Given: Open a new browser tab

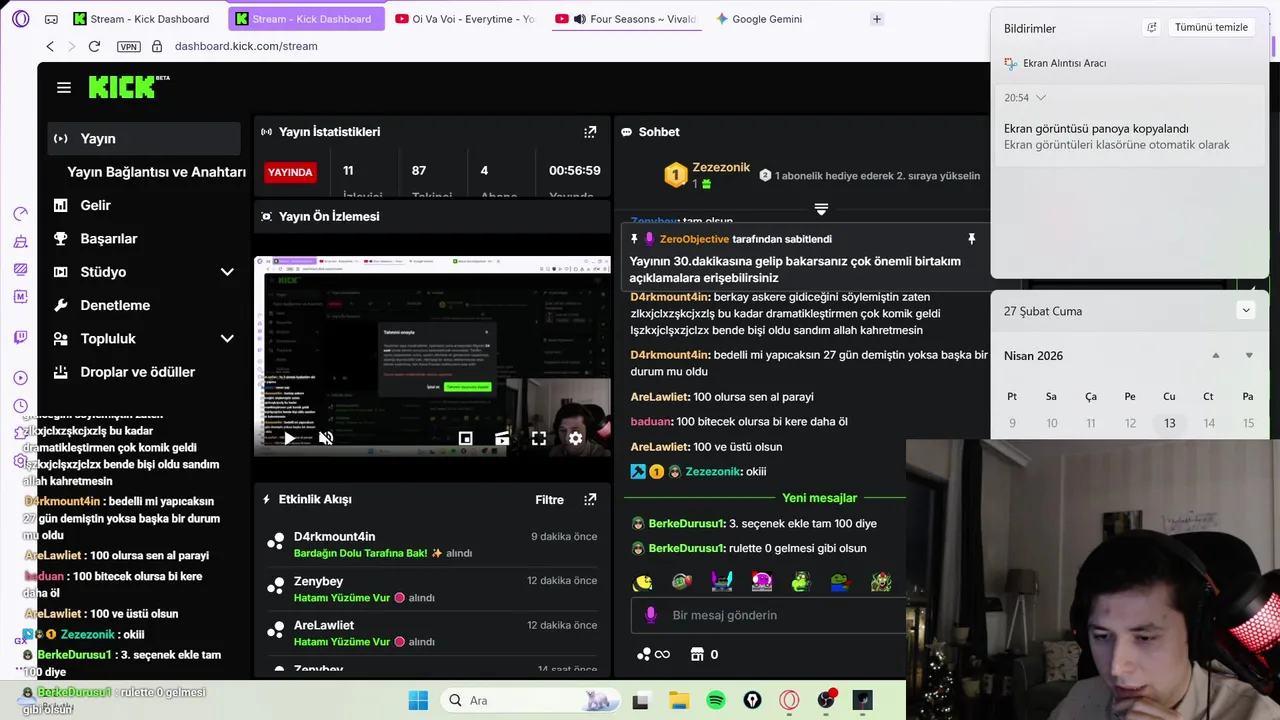Looking at the screenshot, I should [877, 19].
